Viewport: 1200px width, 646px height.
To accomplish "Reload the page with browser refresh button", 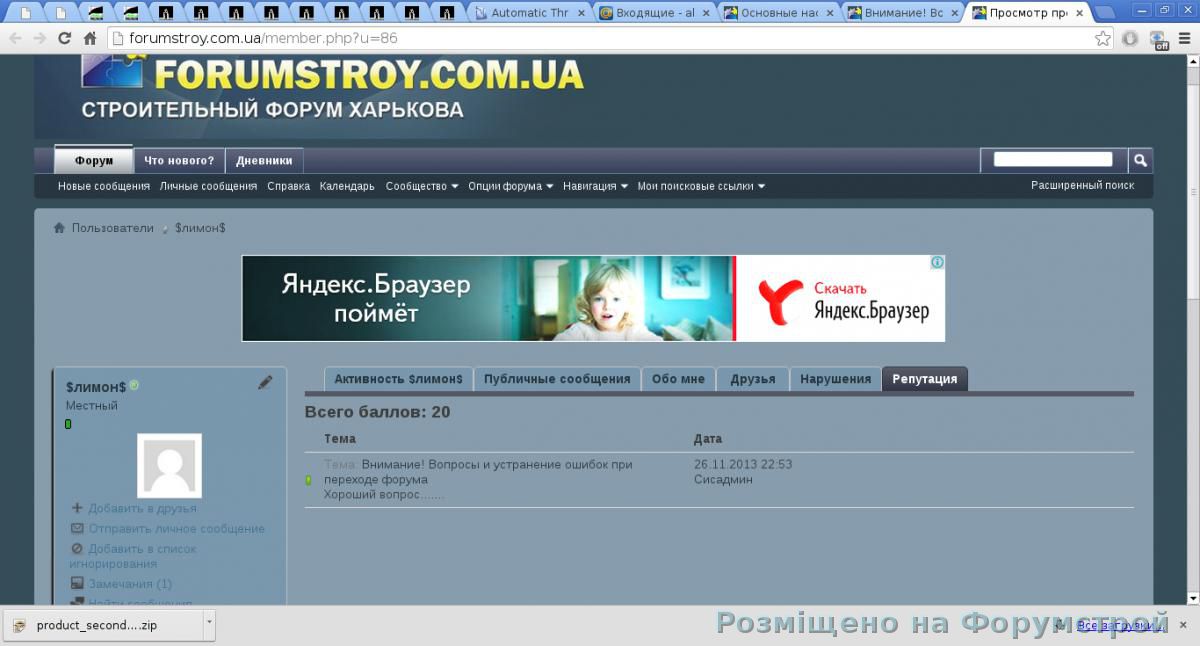I will (65, 39).
